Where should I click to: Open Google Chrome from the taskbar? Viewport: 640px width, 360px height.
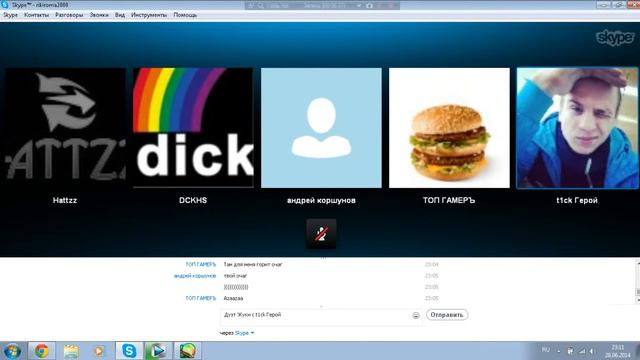41,351
